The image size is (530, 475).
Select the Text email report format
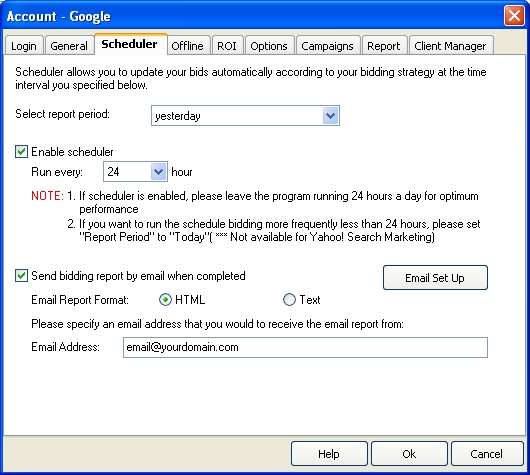(x=289, y=300)
